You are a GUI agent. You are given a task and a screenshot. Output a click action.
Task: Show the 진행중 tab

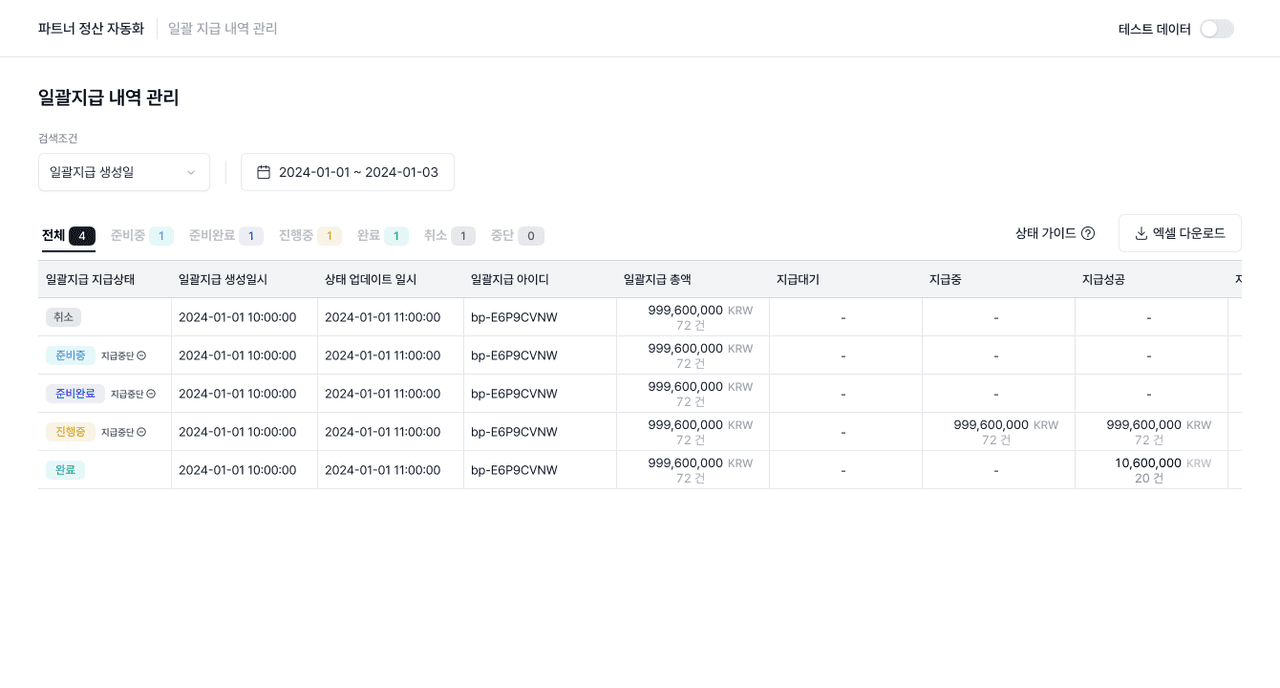pos(309,236)
